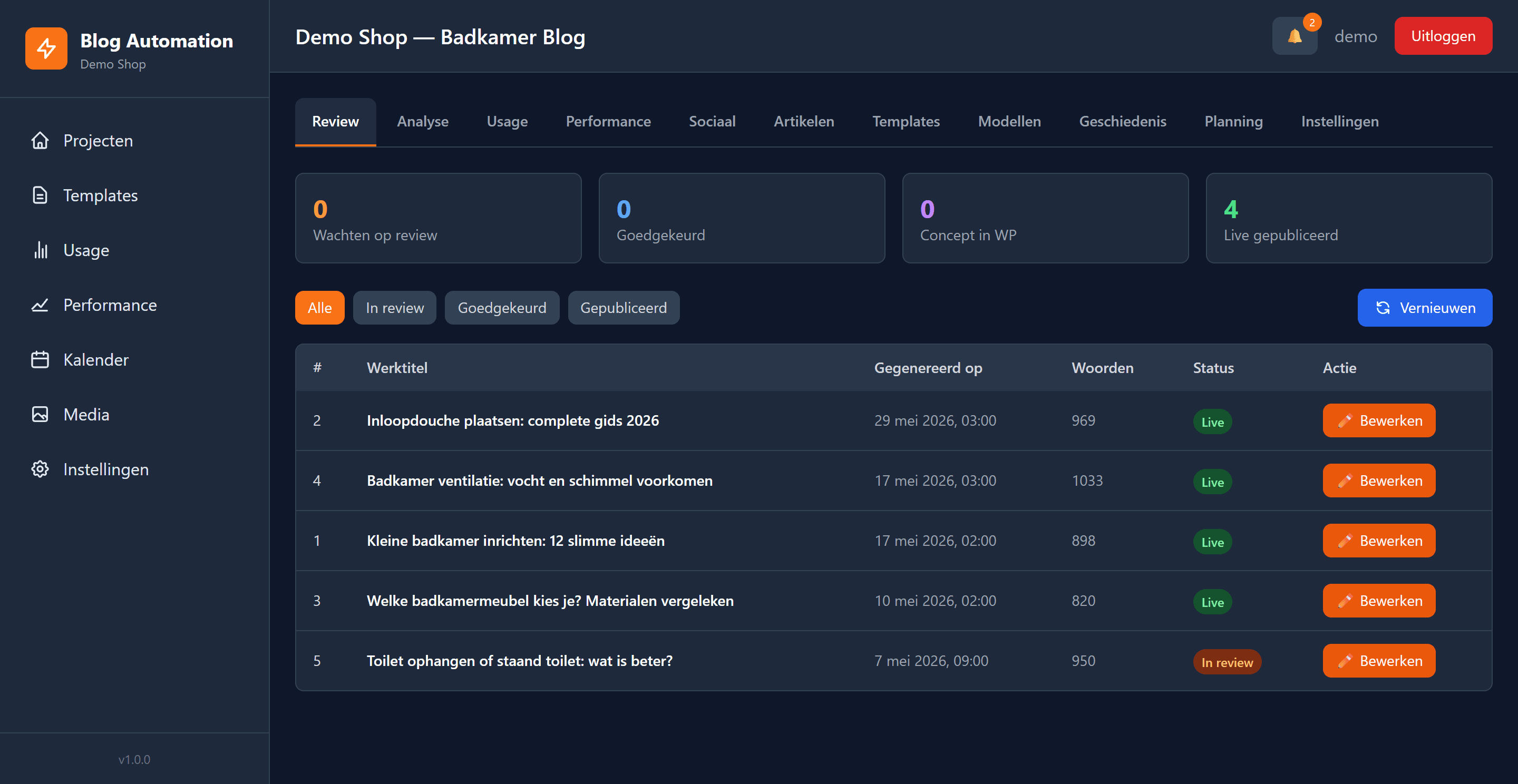Click the Goedgekeurd stat card

741,218
